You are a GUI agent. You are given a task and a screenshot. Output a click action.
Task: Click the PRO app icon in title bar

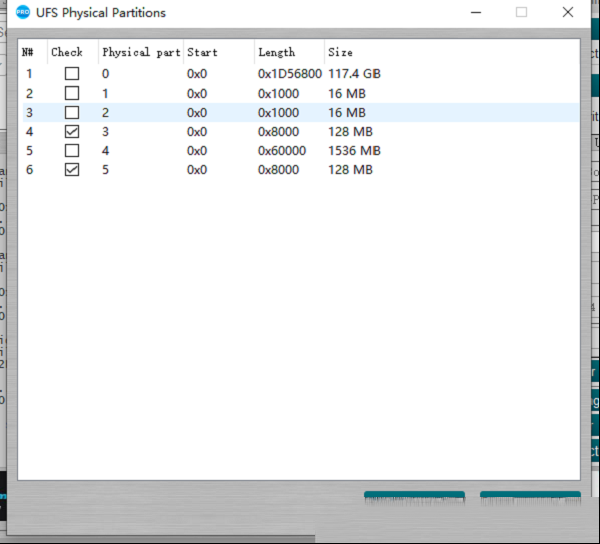[x=23, y=12]
